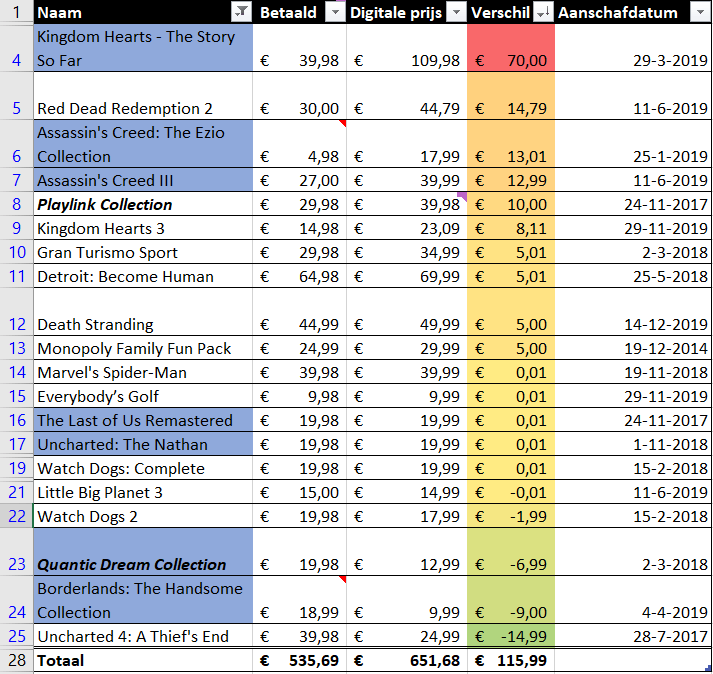
Task: Click the -1,99 Verschil cell
Action: coord(511,516)
